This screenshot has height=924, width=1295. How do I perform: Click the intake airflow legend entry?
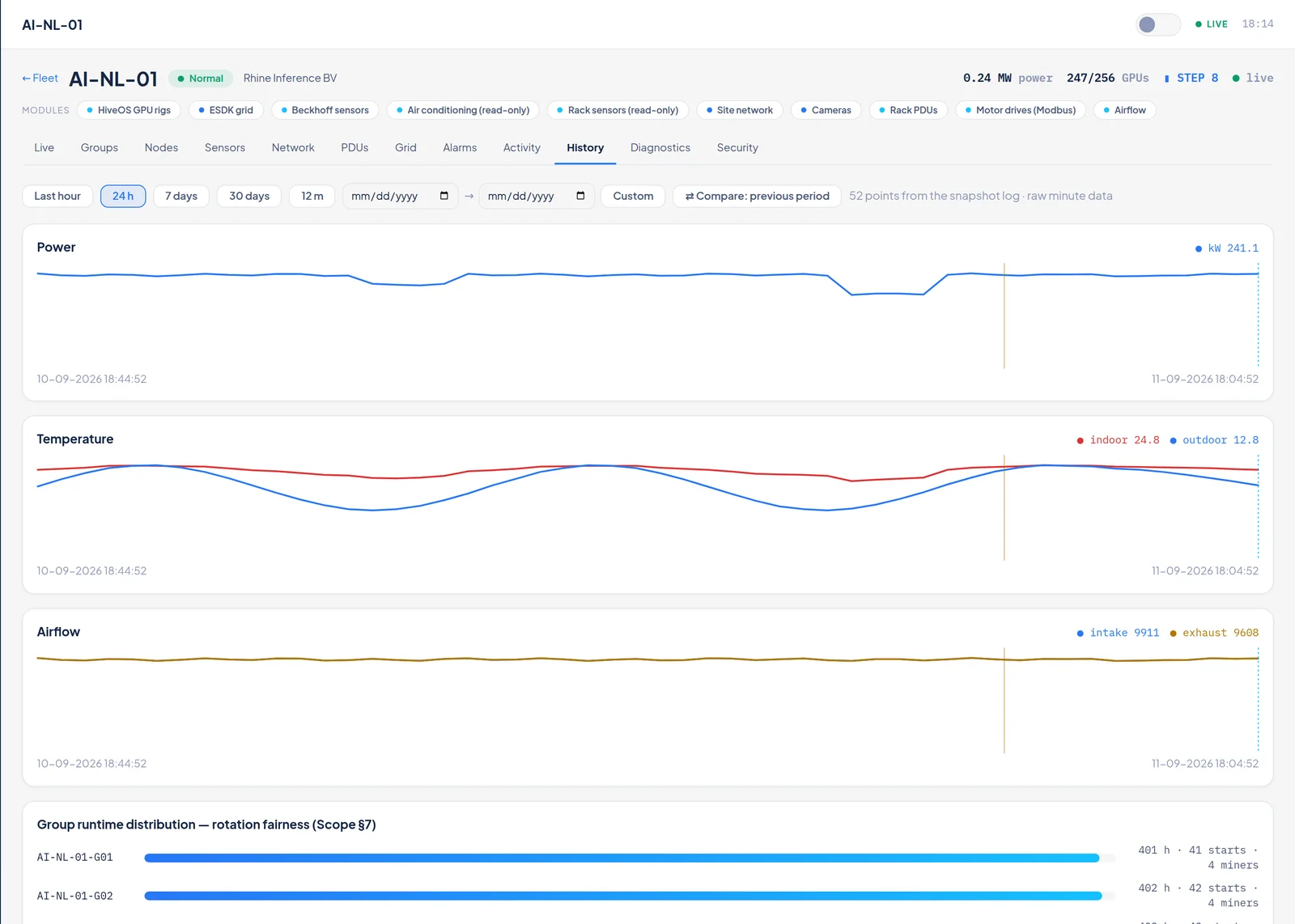(1118, 633)
